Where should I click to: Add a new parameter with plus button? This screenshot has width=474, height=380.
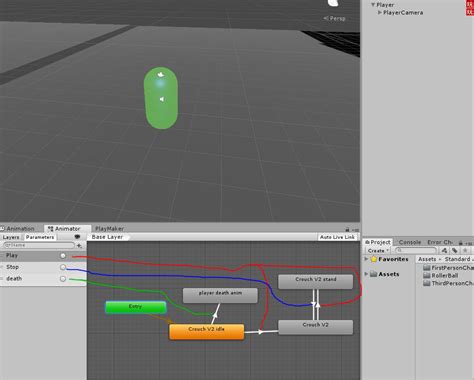click(80, 246)
